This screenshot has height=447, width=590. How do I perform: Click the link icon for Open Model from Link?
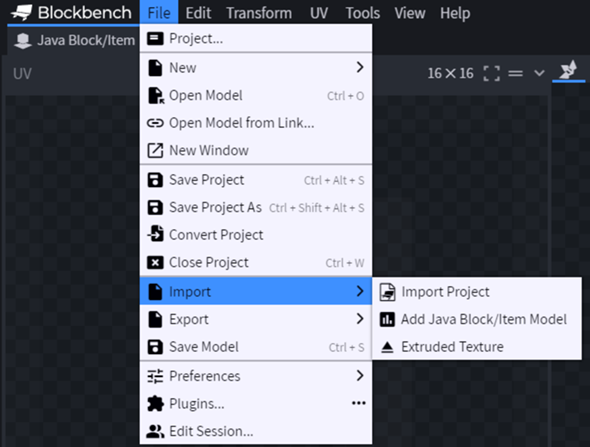155,123
